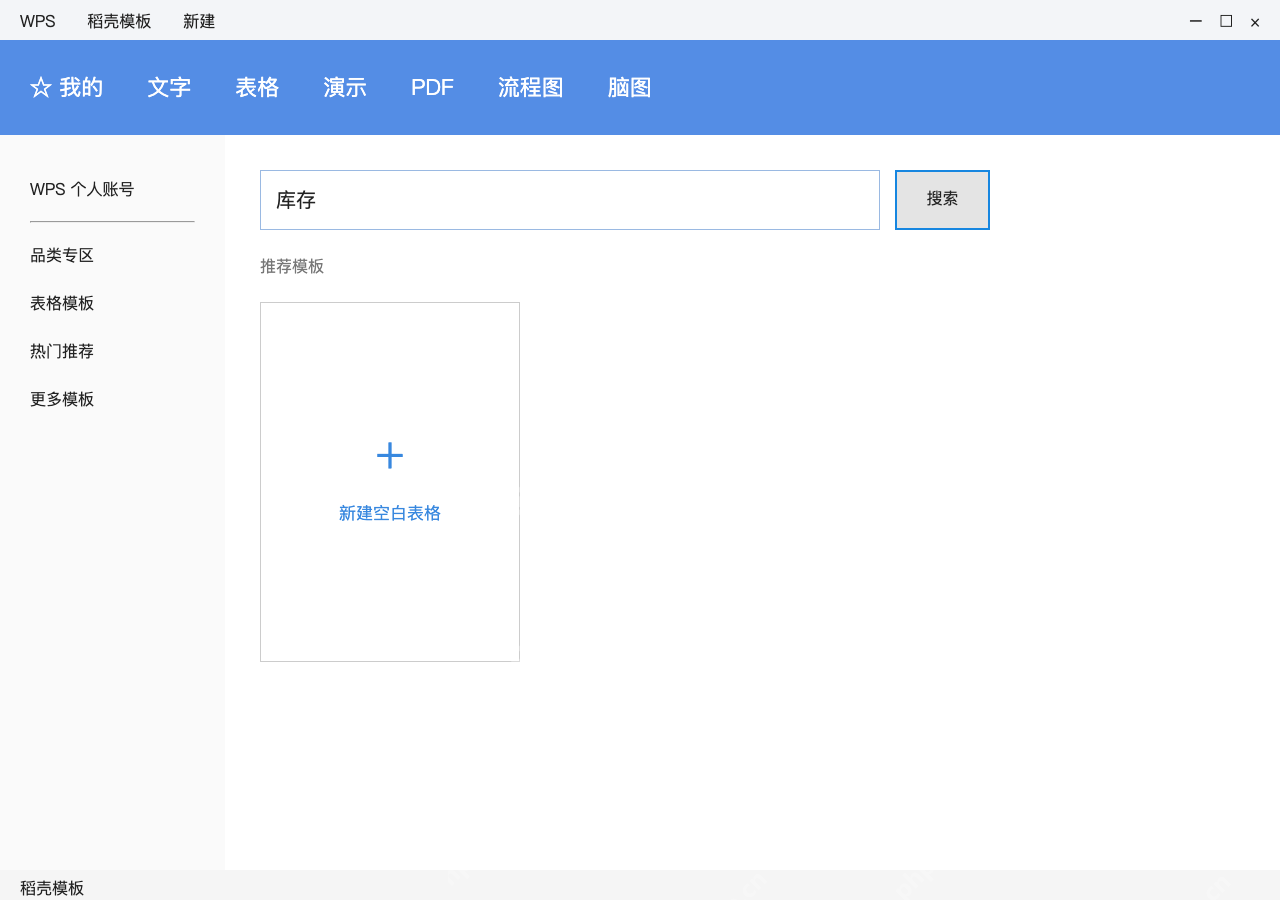Minimize the WPS window
The width and height of the screenshot is (1280, 900).
pyautogui.click(x=1195, y=21)
